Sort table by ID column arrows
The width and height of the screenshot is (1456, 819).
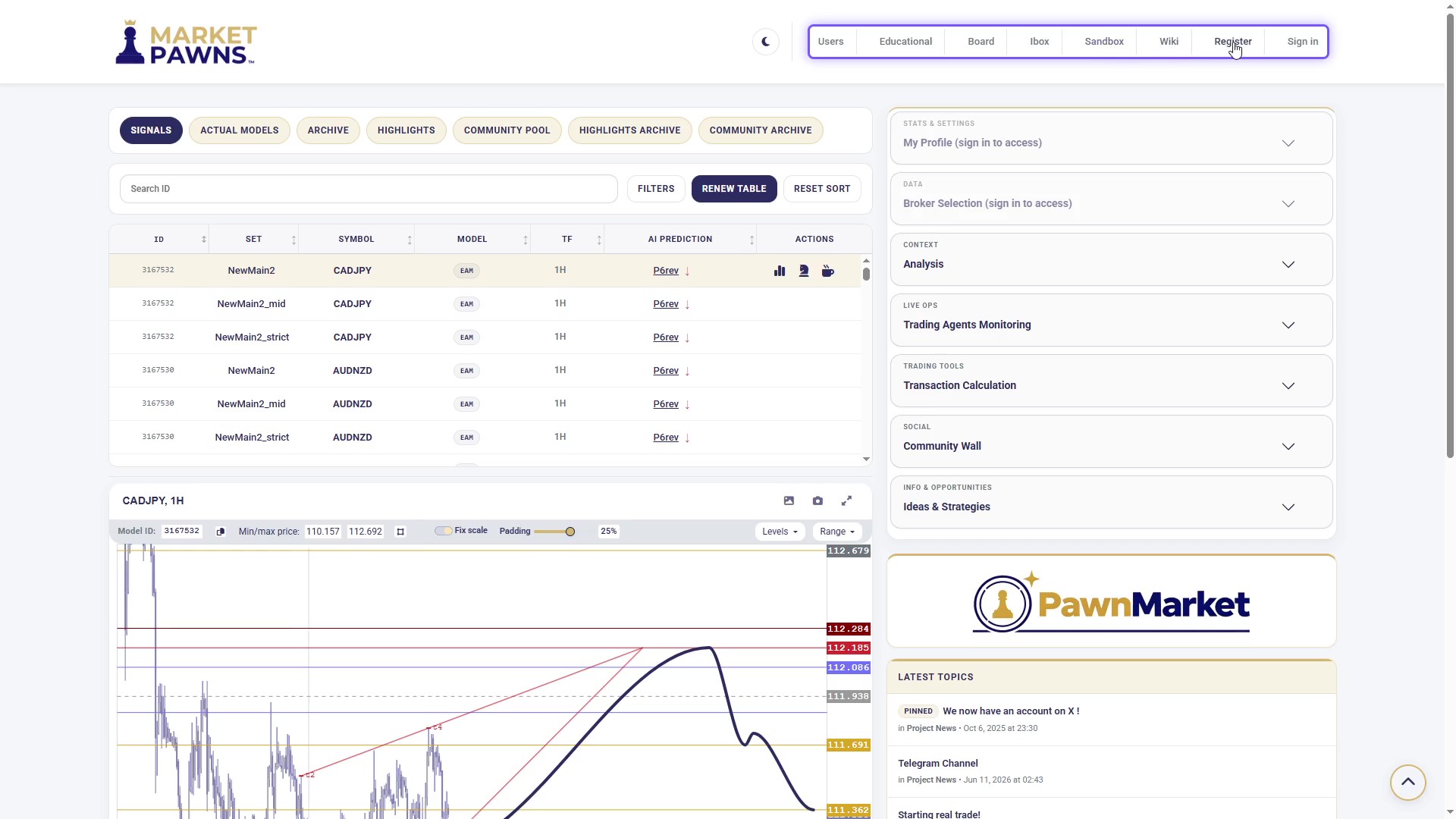tap(203, 240)
